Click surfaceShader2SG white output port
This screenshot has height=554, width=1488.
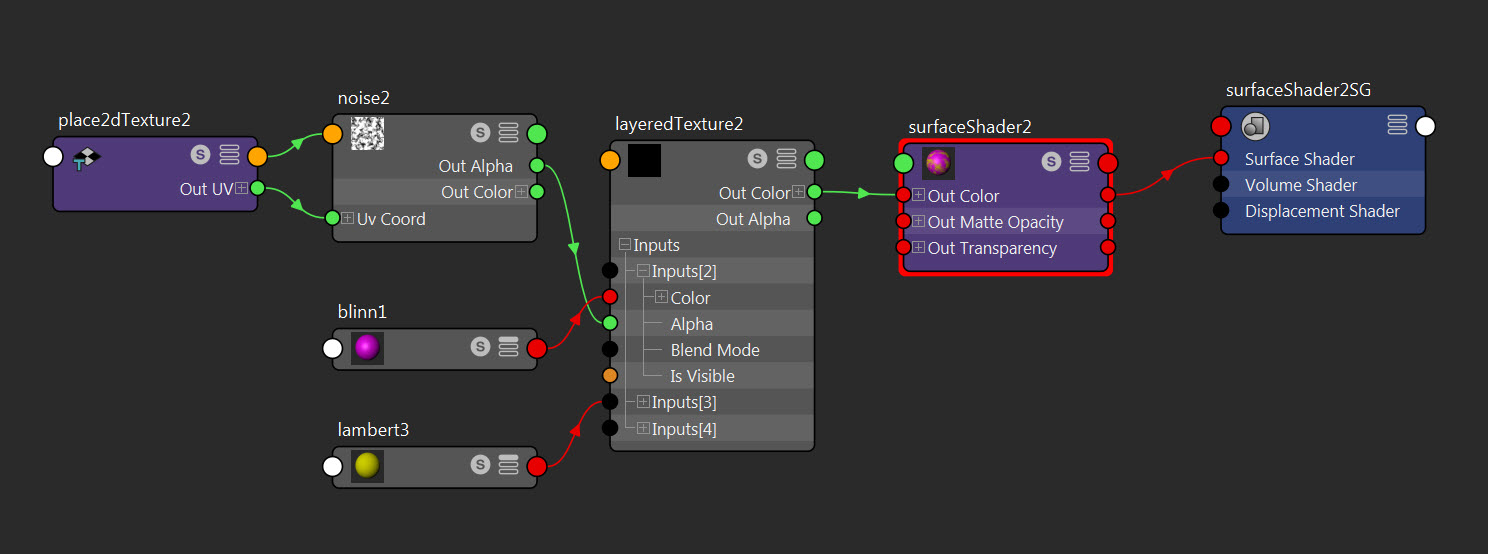tap(1426, 126)
